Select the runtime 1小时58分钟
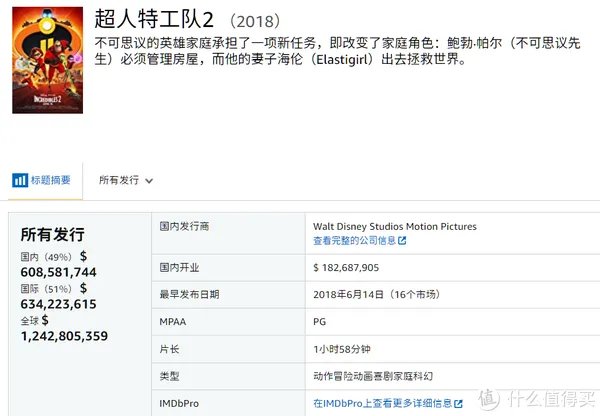Viewport: 600px width, 416px height. click(x=342, y=349)
